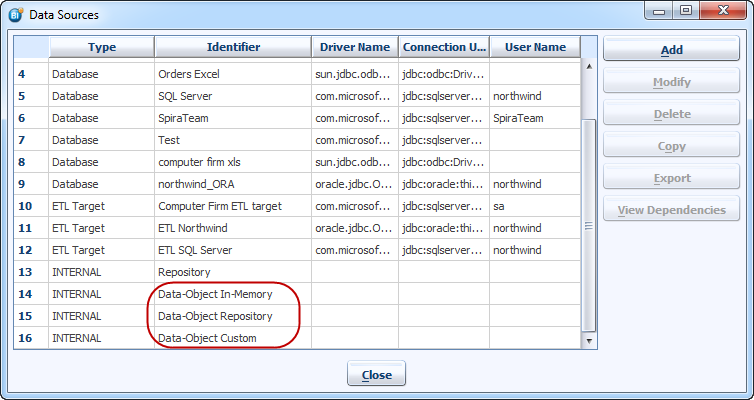Click the Driver Name column header
Image resolution: width=754 pixels, height=400 pixels.
pyautogui.click(x=354, y=47)
